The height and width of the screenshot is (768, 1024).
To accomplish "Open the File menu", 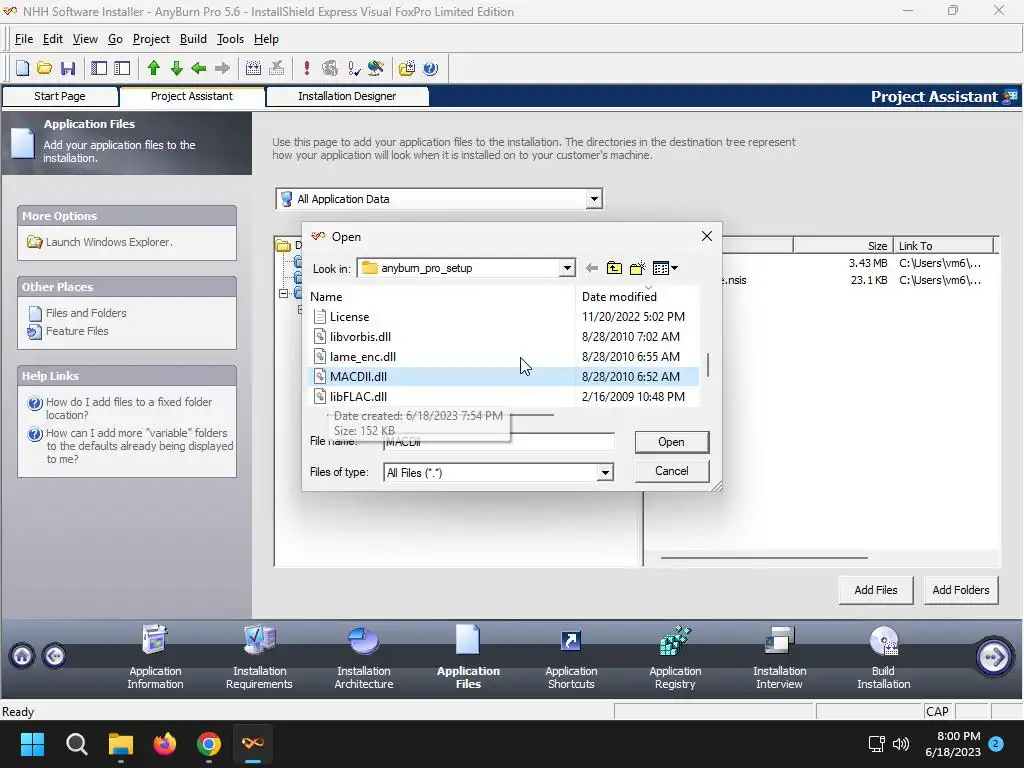I will [x=24, y=39].
